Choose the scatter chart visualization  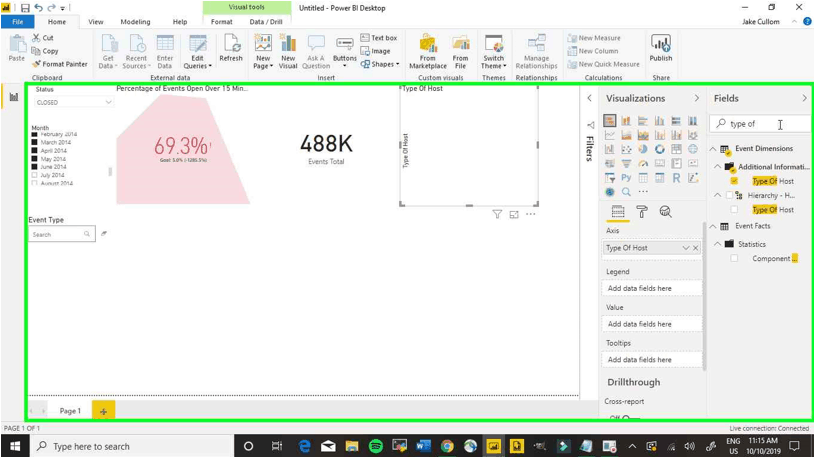coord(626,149)
